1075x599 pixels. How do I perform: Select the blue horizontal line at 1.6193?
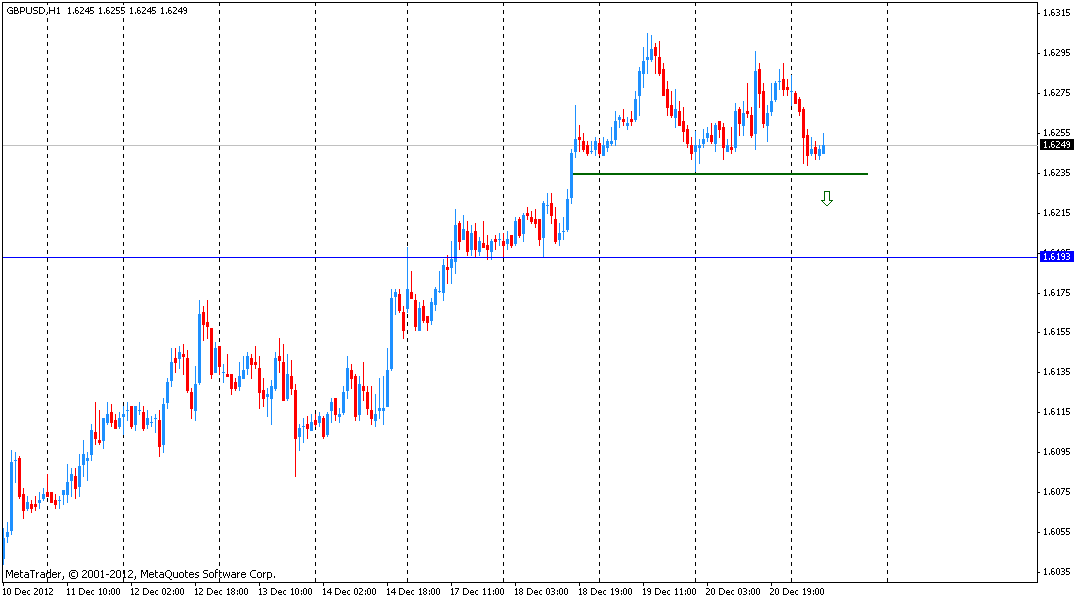coord(519,258)
